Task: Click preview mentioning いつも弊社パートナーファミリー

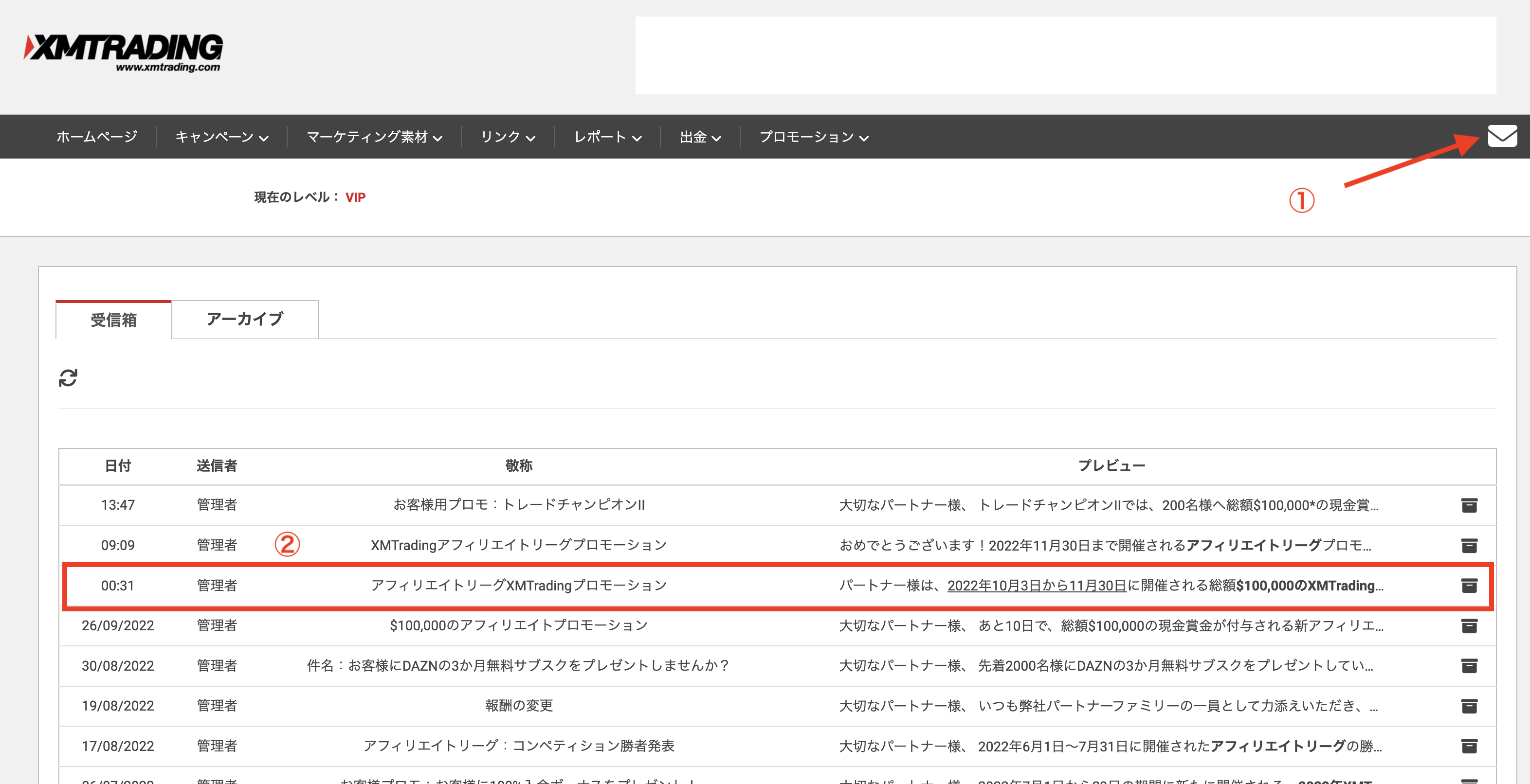Action: [x=1108, y=706]
